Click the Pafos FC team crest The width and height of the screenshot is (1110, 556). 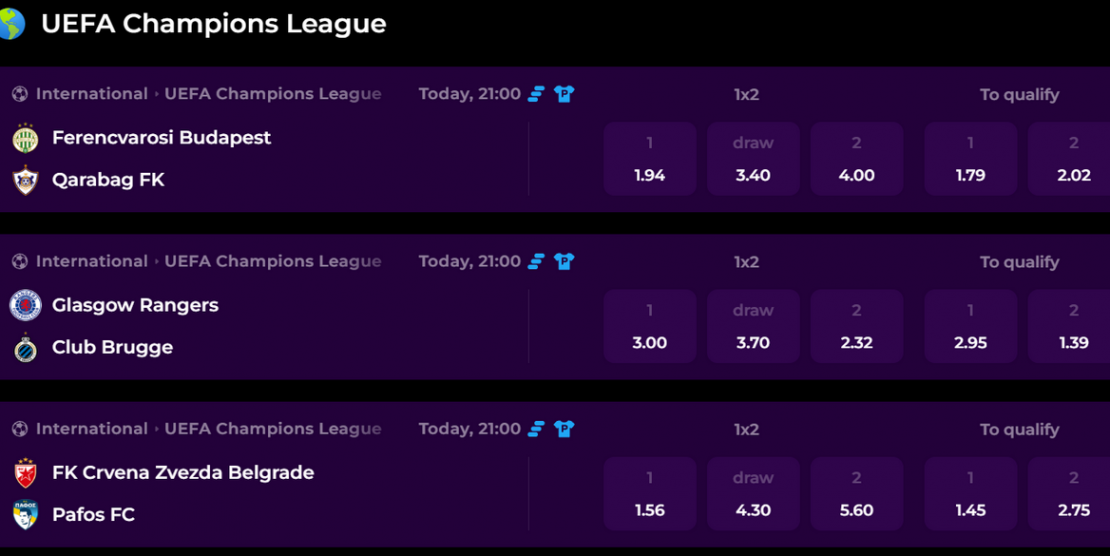[x=25, y=515]
